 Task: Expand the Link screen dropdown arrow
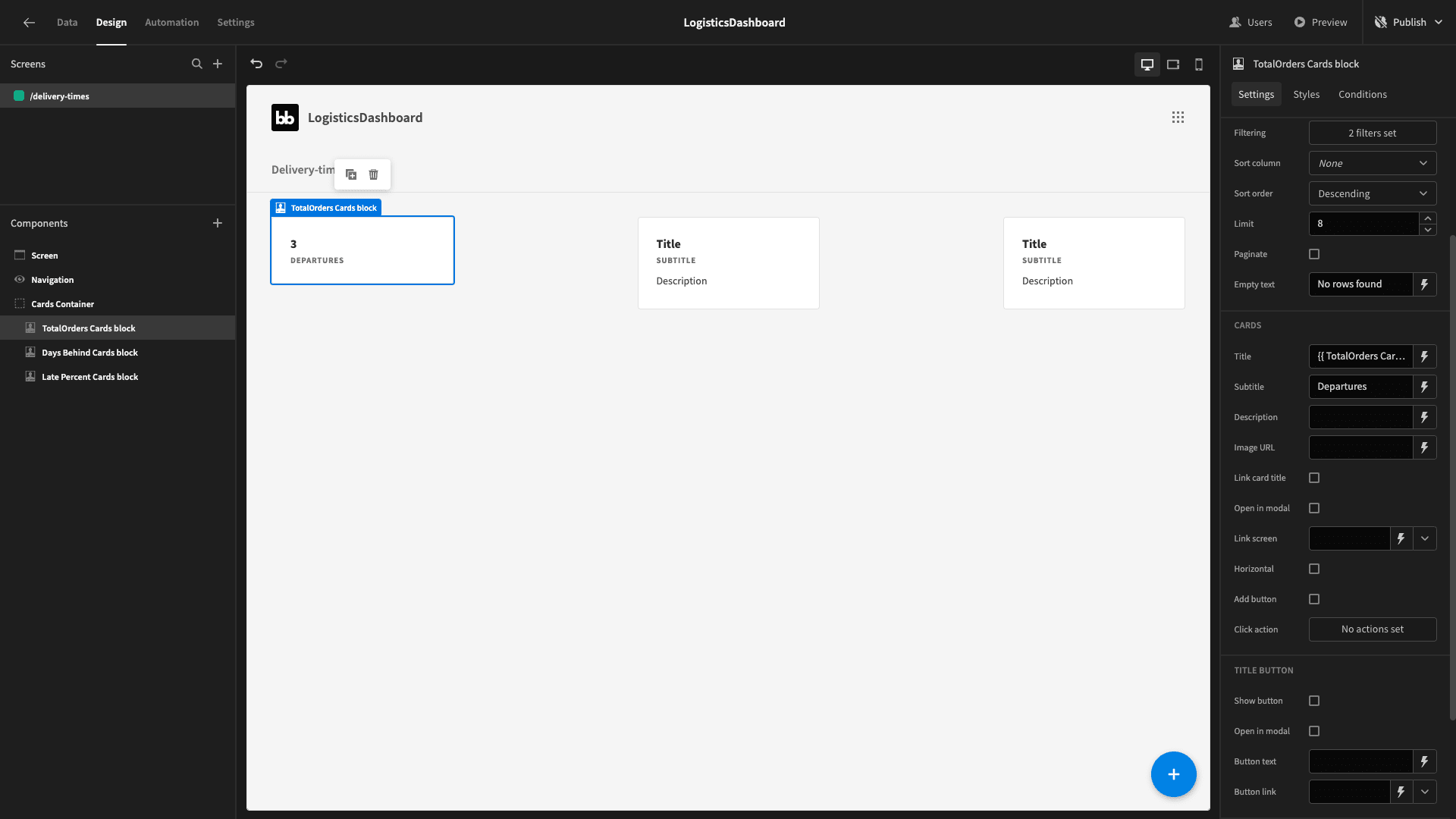pyautogui.click(x=1425, y=538)
